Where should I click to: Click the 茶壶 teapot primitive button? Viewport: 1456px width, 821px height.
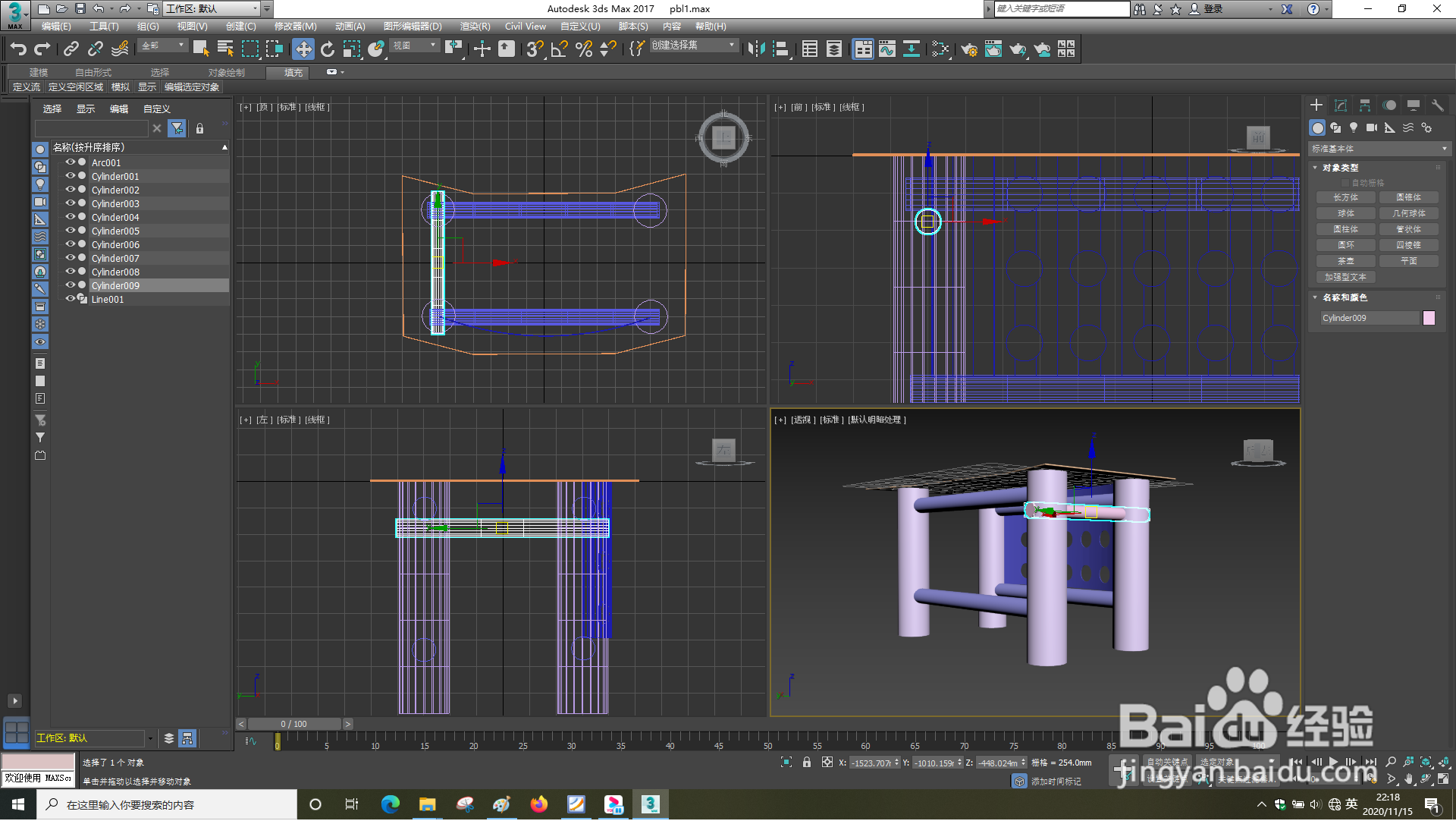[1345, 261]
